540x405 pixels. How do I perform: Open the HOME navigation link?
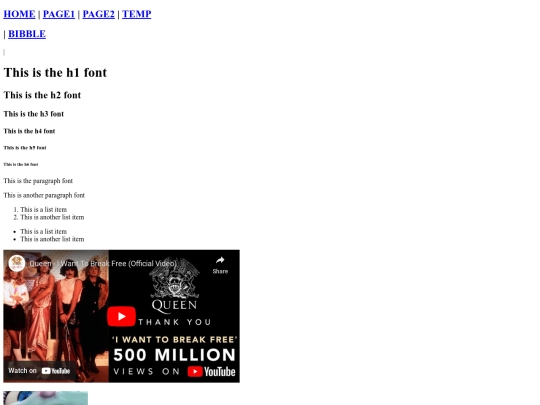[x=19, y=14]
